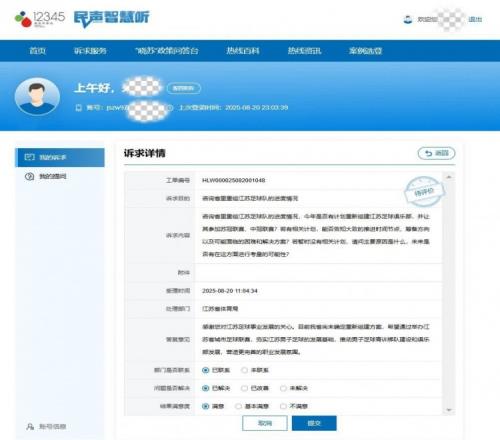Click the scrollbar up arrow
This screenshot has width=500, height=440.
[x=449, y=177]
